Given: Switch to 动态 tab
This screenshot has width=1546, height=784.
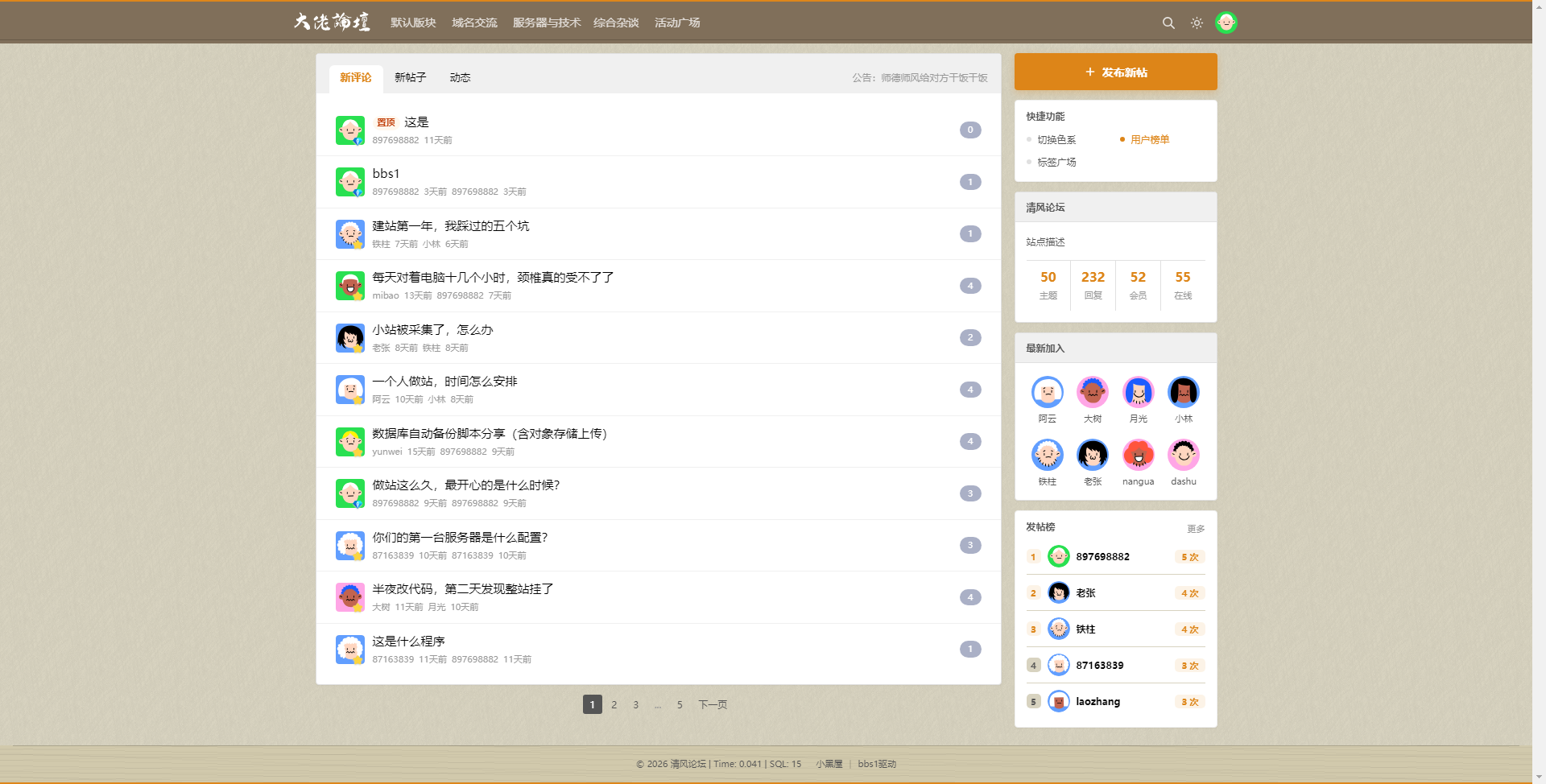Looking at the screenshot, I should click(x=460, y=78).
